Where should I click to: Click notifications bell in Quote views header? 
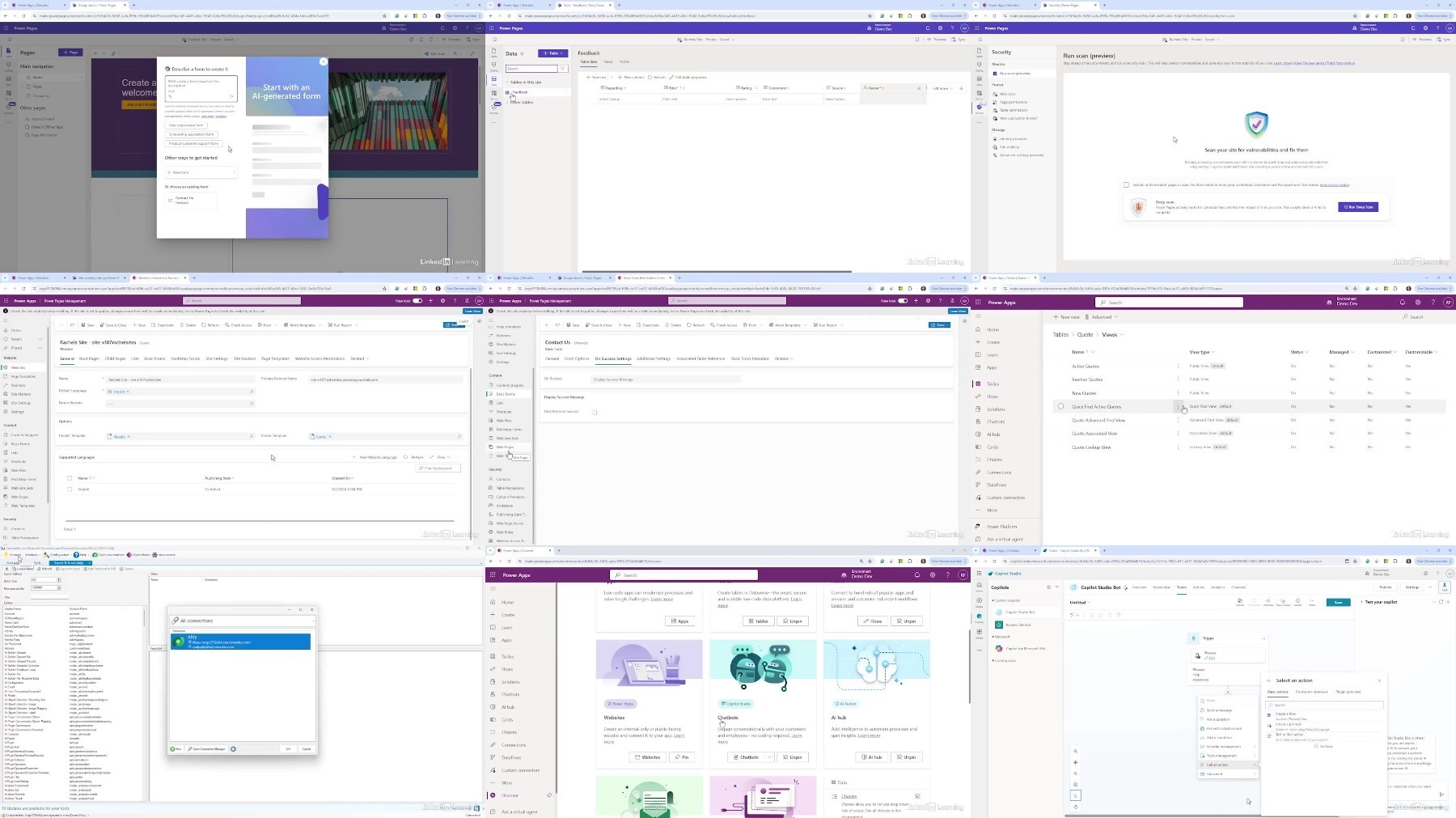pos(1403,303)
